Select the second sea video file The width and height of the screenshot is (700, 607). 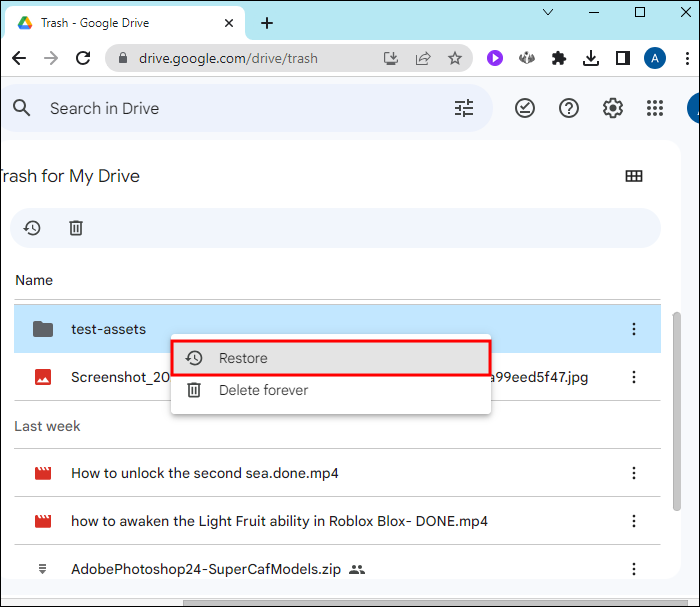tap(205, 473)
